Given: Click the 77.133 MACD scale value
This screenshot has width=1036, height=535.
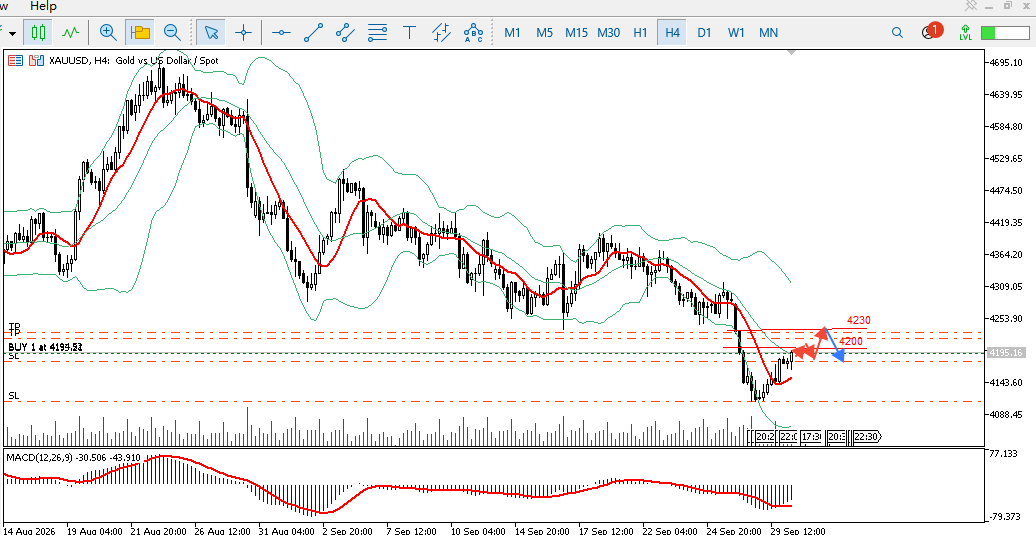Looking at the screenshot, I should (1005, 454).
